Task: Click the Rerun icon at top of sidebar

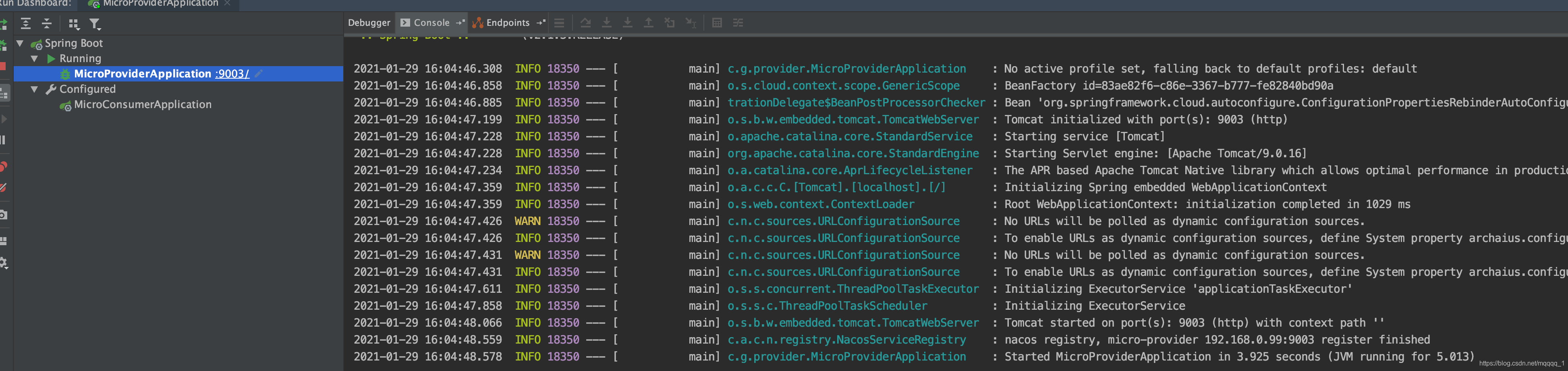Action: click(3, 24)
